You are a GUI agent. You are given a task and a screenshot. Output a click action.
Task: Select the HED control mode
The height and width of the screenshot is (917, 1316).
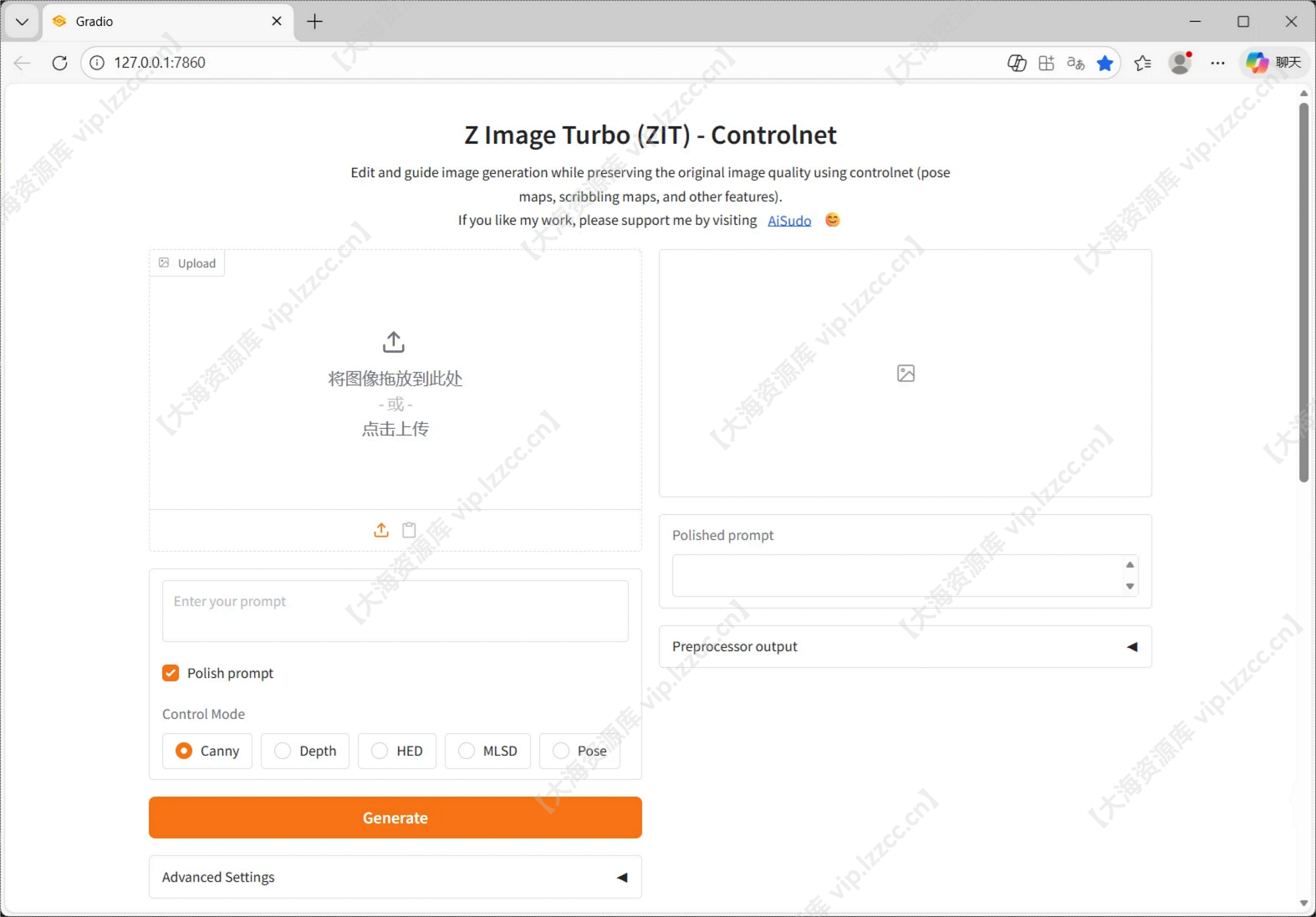point(397,751)
